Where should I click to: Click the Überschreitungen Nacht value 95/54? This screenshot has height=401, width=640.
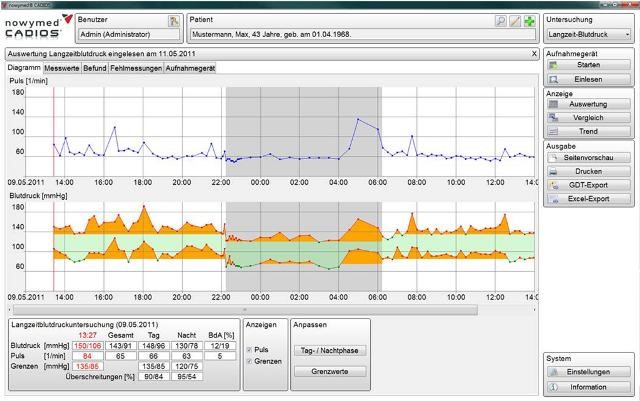coord(187,376)
